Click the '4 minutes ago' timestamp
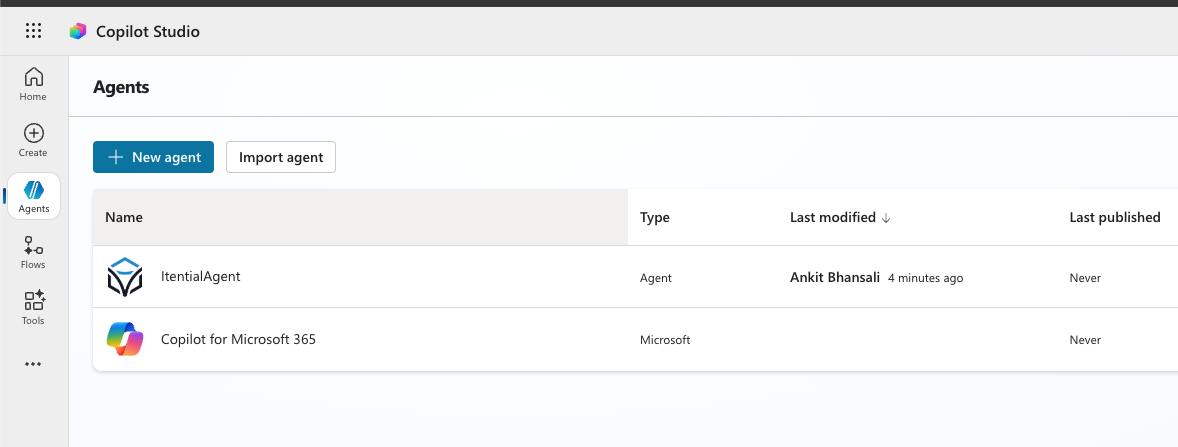The height and width of the screenshot is (447, 1178). pyautogui.click(x=926, y=278)
